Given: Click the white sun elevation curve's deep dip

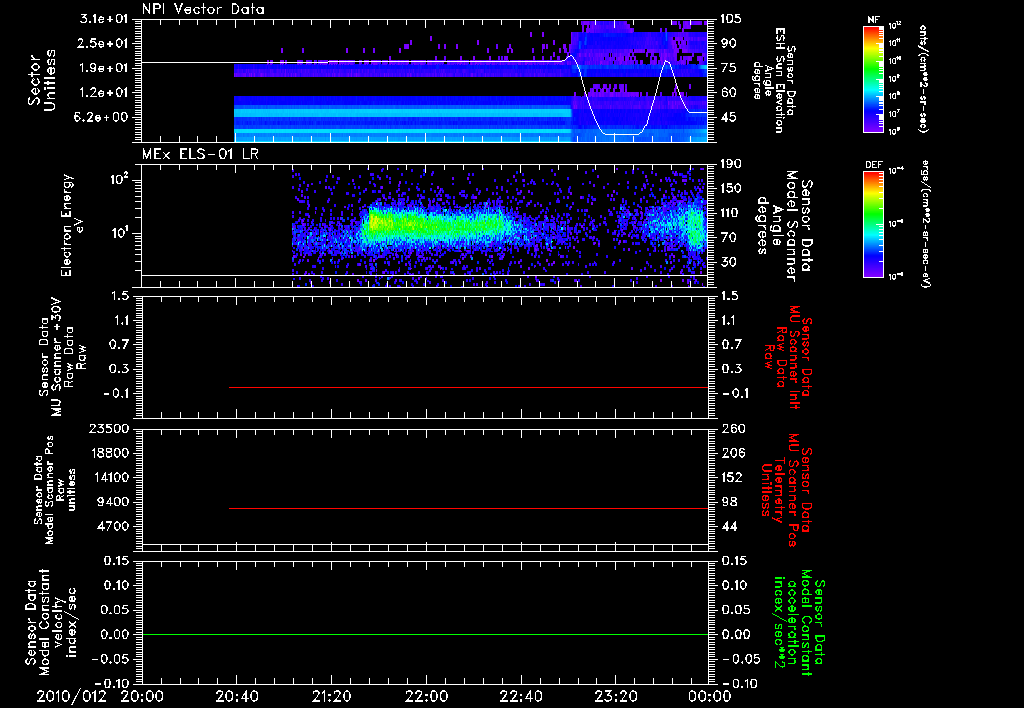Looking at the screenshot, I should click(622, 134).
